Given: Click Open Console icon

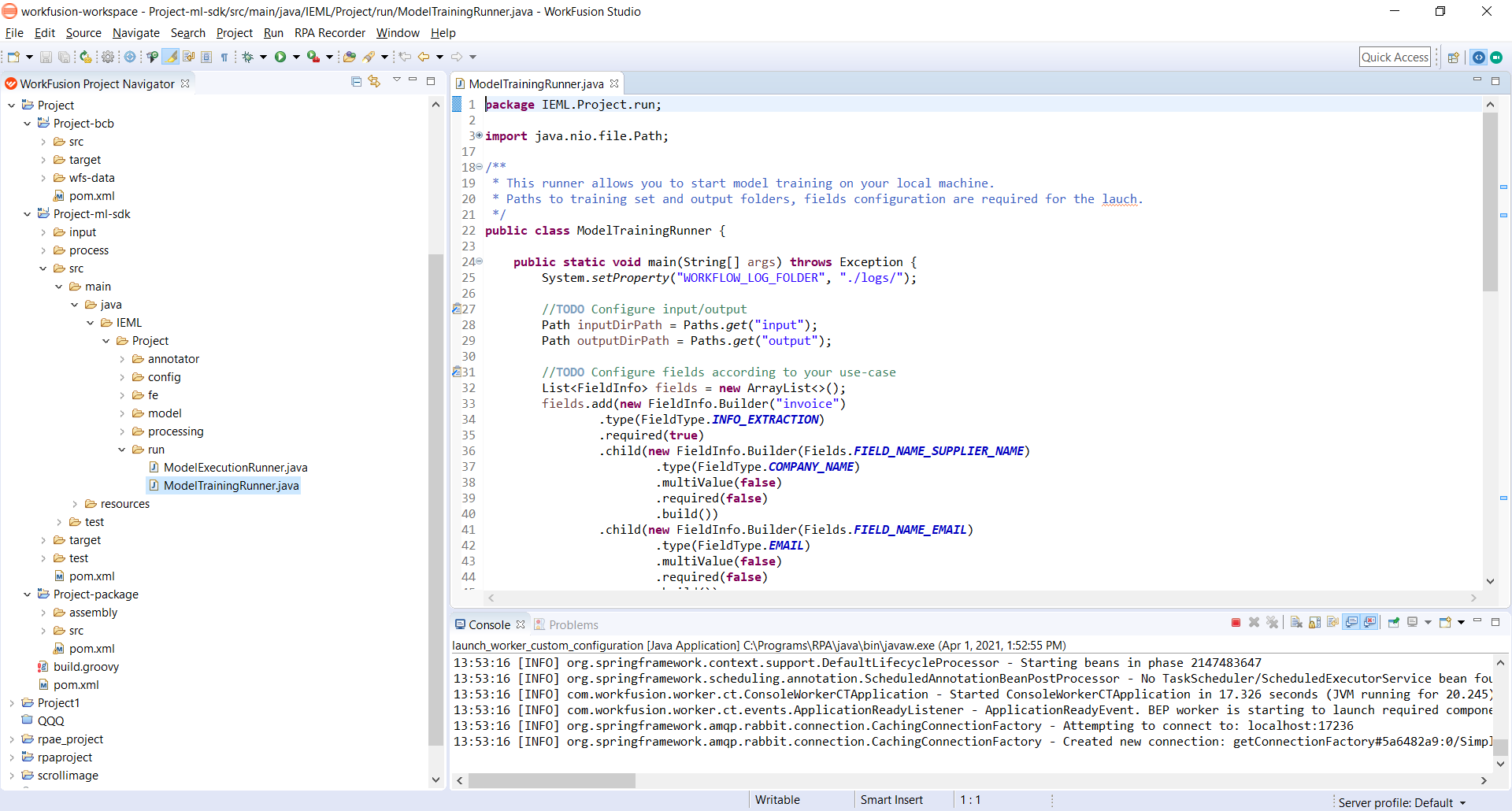Looking at the screenshot, I should coord(1445,623).
